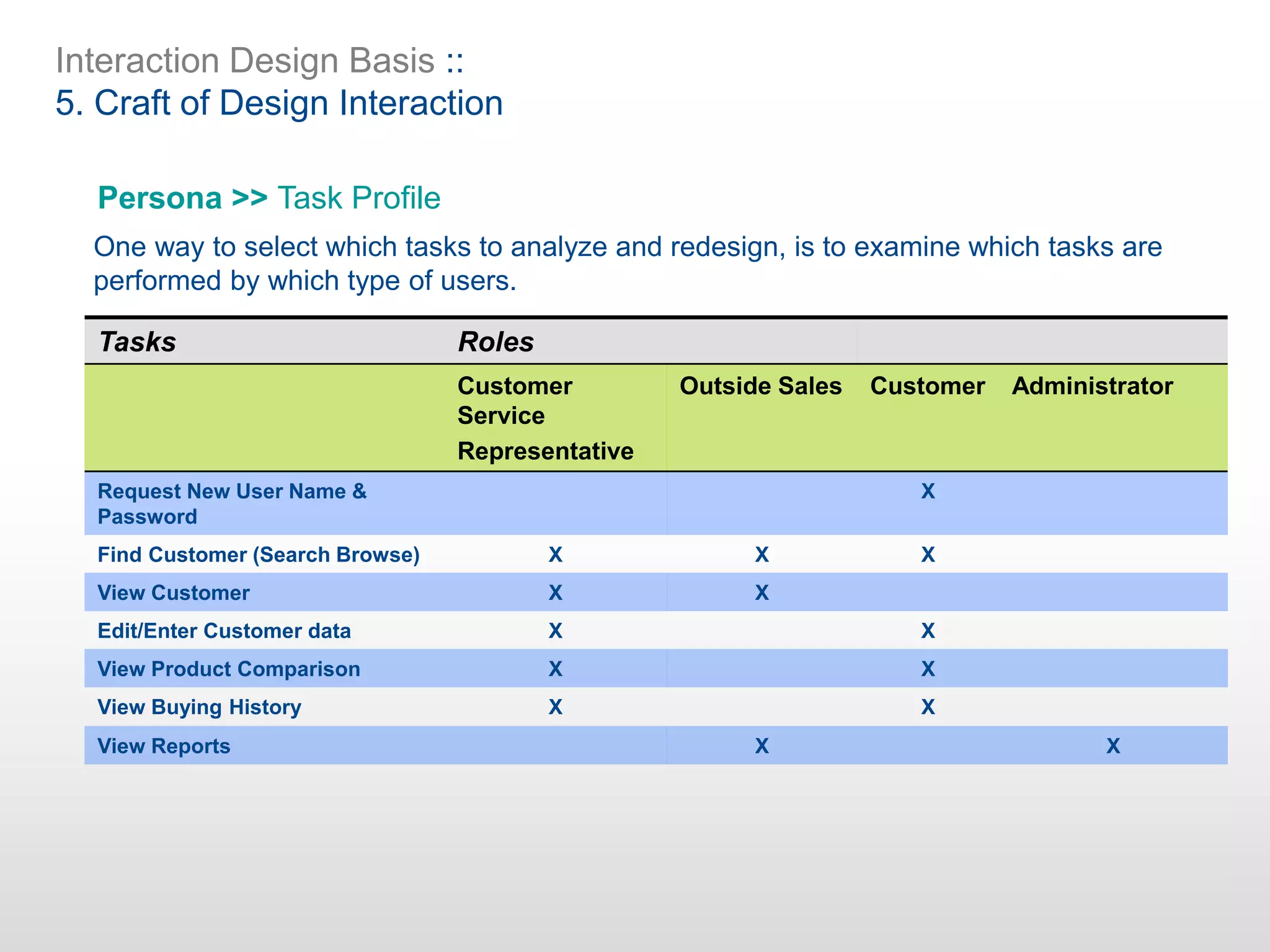The image size is (1270, 952).
Task: Select 'Customer Service Representative' role header
Action: (546, 418)
